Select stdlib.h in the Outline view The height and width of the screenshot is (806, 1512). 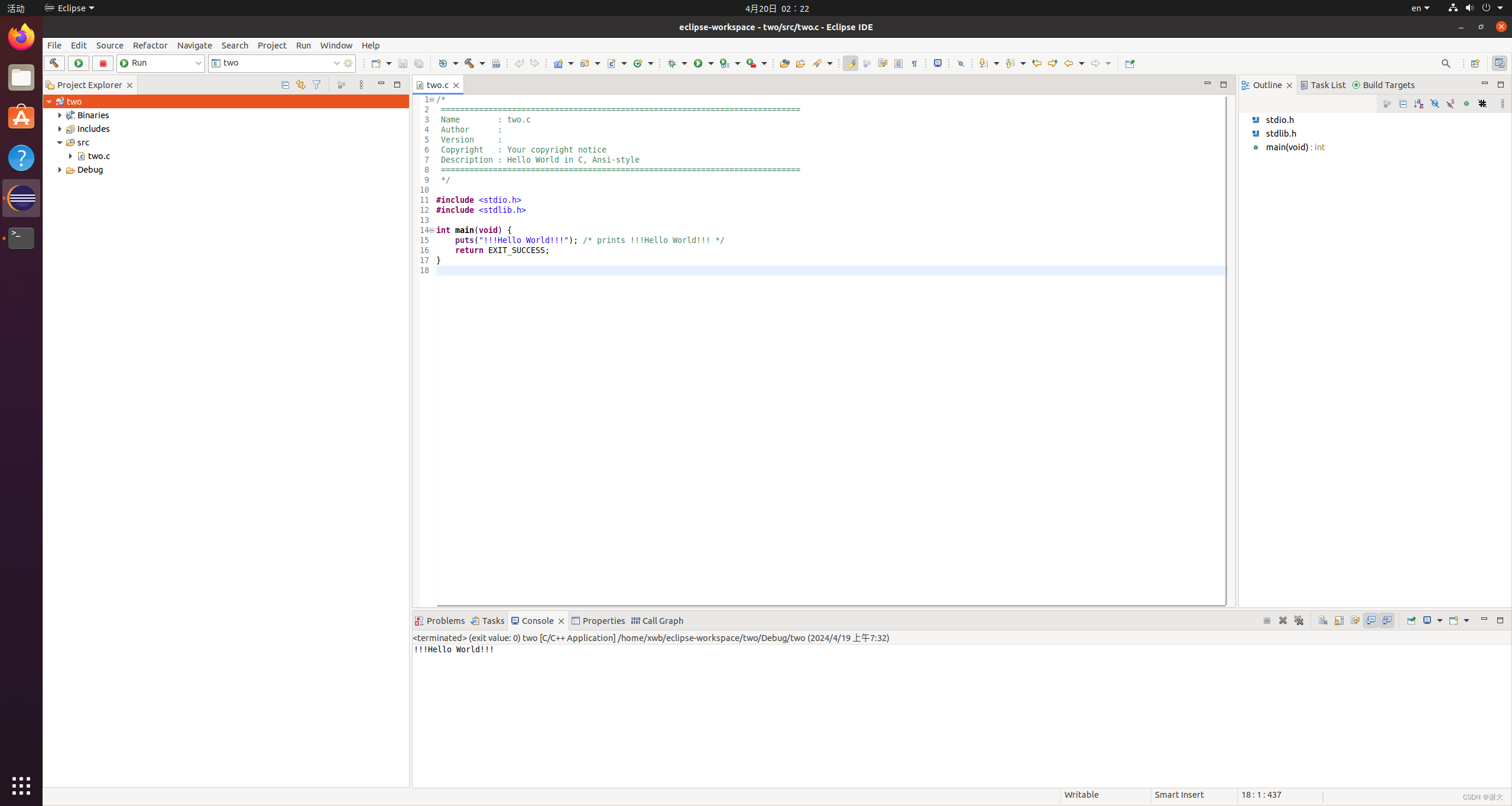[1281, 134]
